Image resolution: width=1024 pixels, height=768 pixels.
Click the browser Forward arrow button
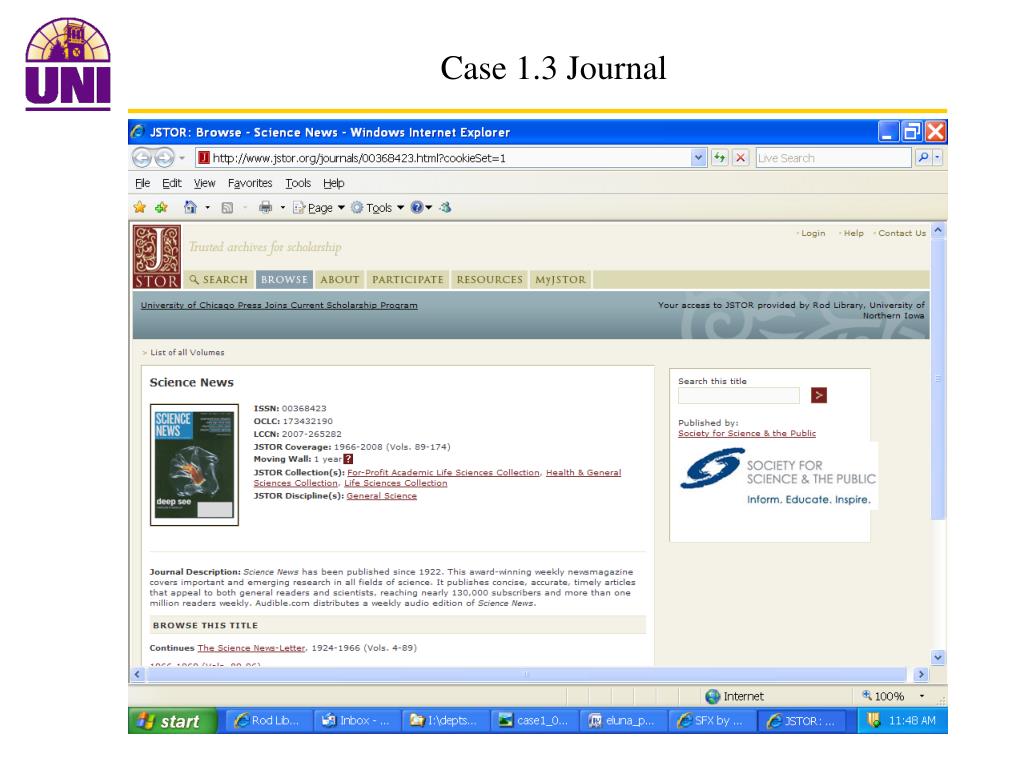[164, 158]
